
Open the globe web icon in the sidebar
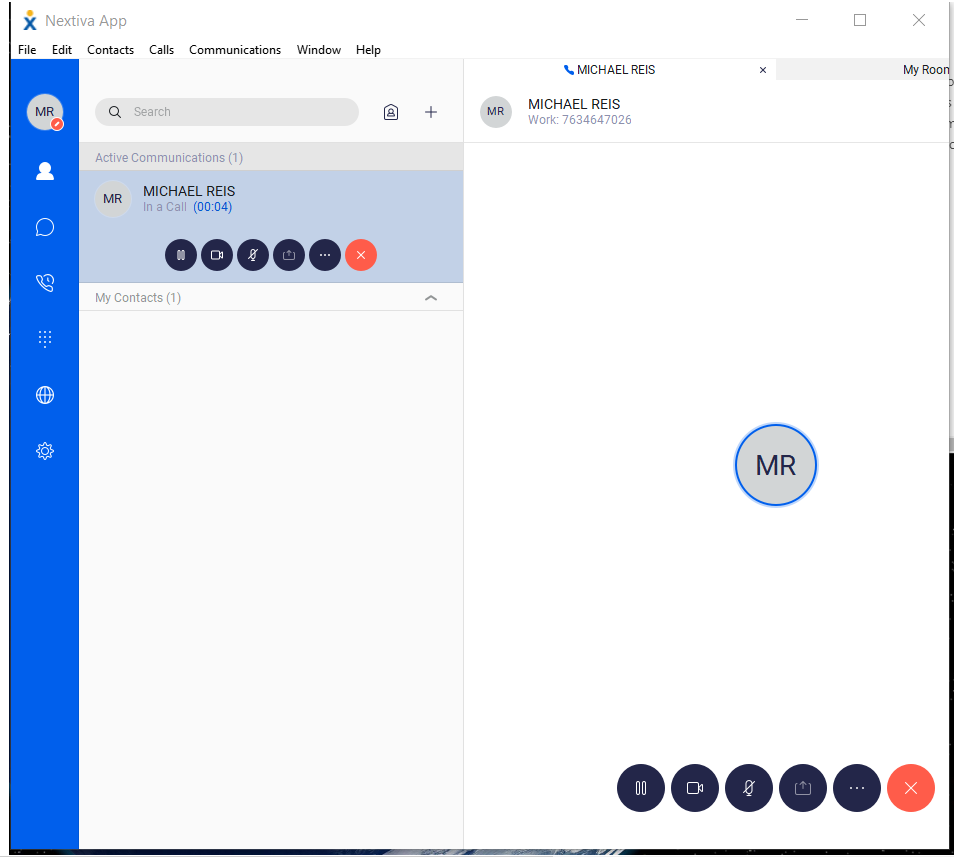(45, 395)
